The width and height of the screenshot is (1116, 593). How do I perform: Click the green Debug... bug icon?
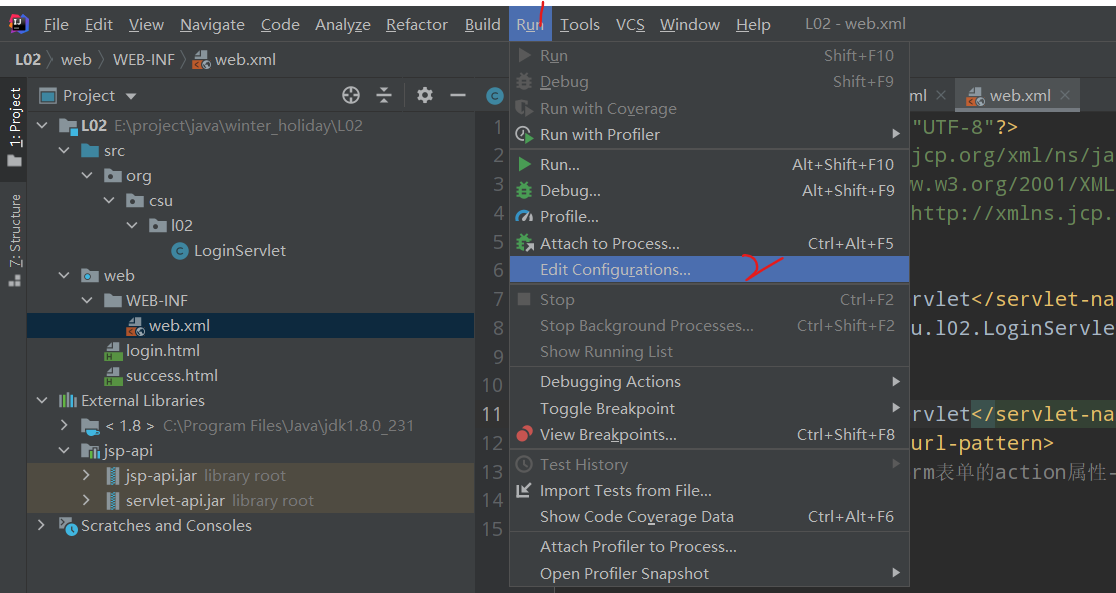[524, 191]
